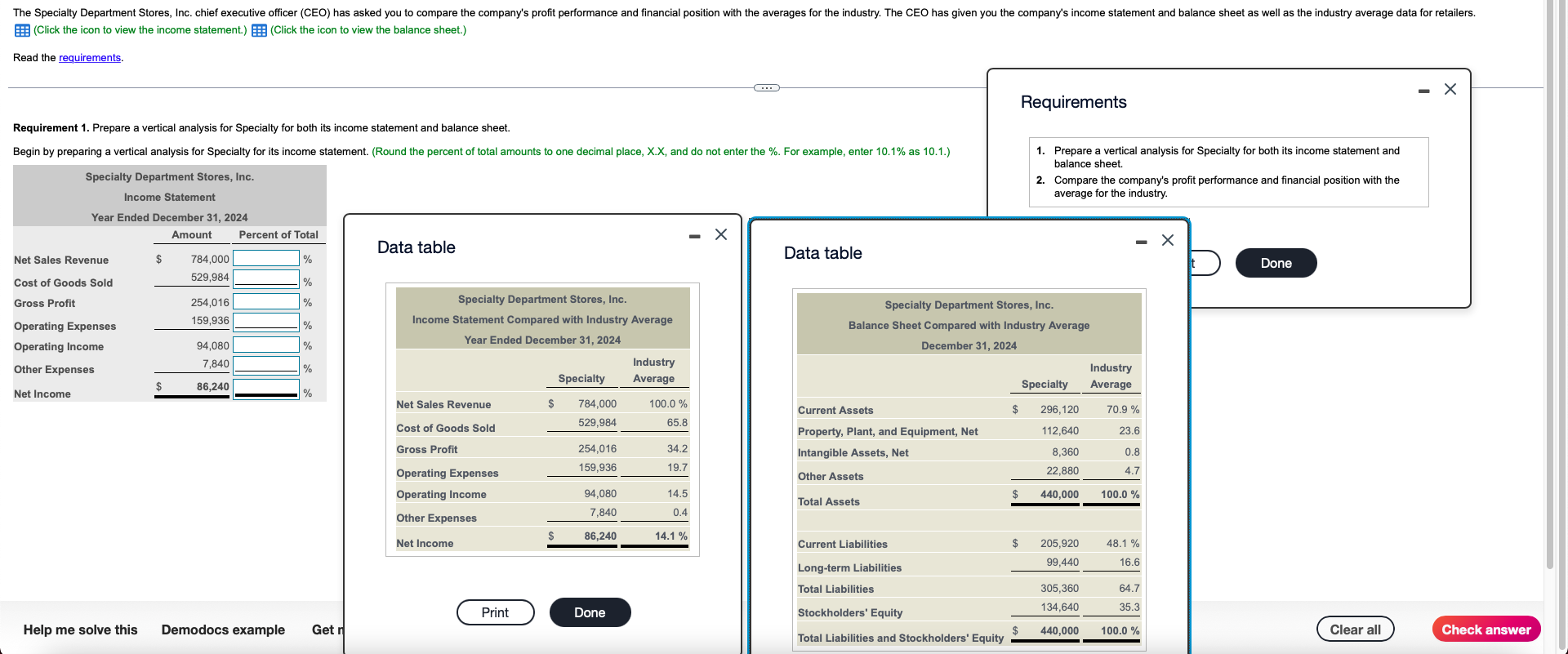Click the Operating Income percent field
This screenshot has width=1568, height=654.
click(266, 345)
